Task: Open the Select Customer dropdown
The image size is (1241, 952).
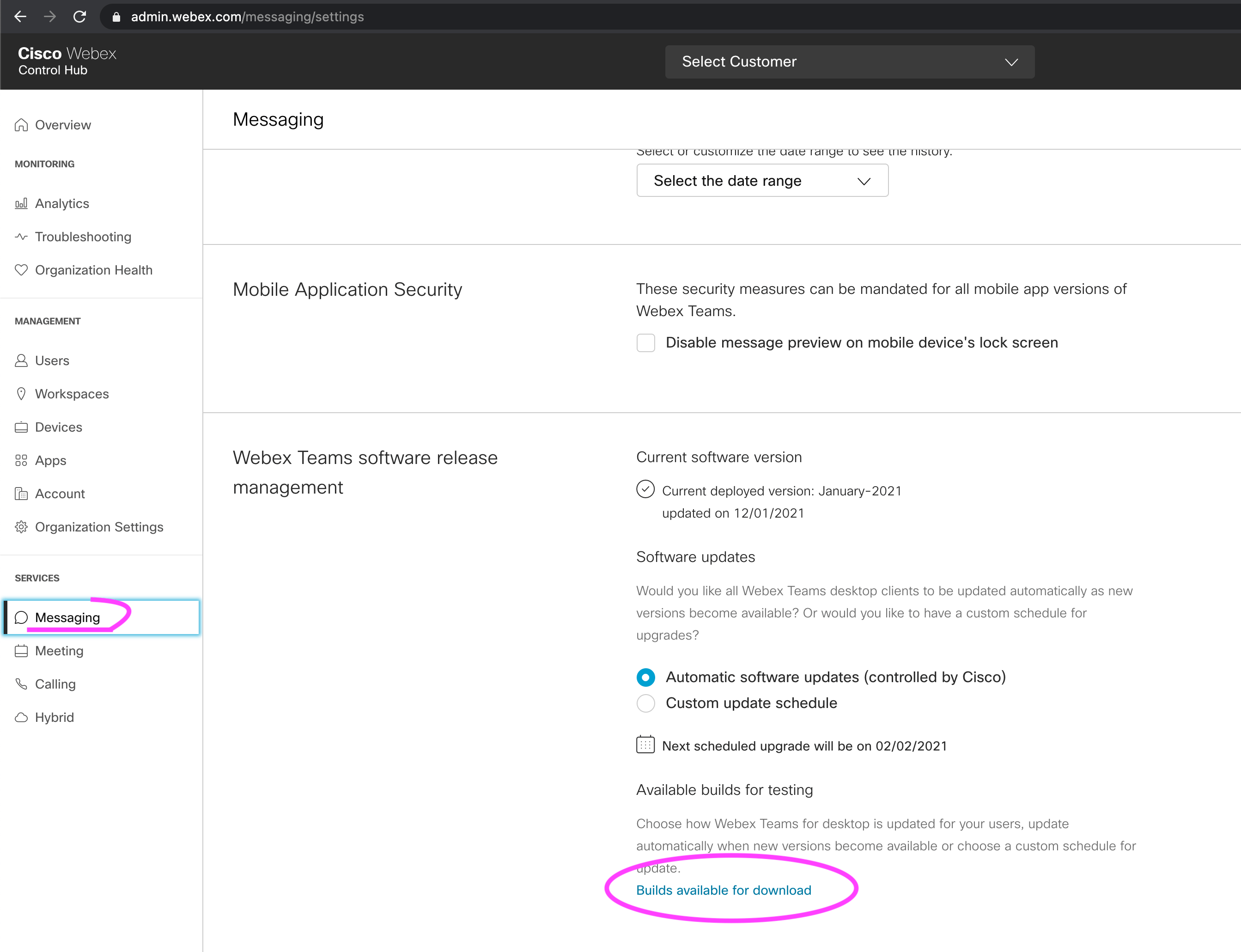Action: [x=849, y=62]
